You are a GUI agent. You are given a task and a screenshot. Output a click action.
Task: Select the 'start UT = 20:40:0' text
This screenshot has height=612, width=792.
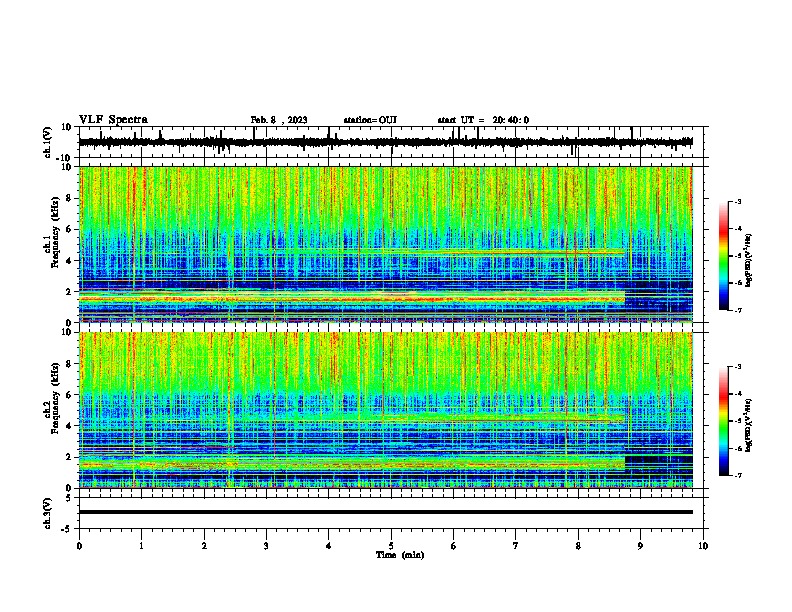point(483,120)
